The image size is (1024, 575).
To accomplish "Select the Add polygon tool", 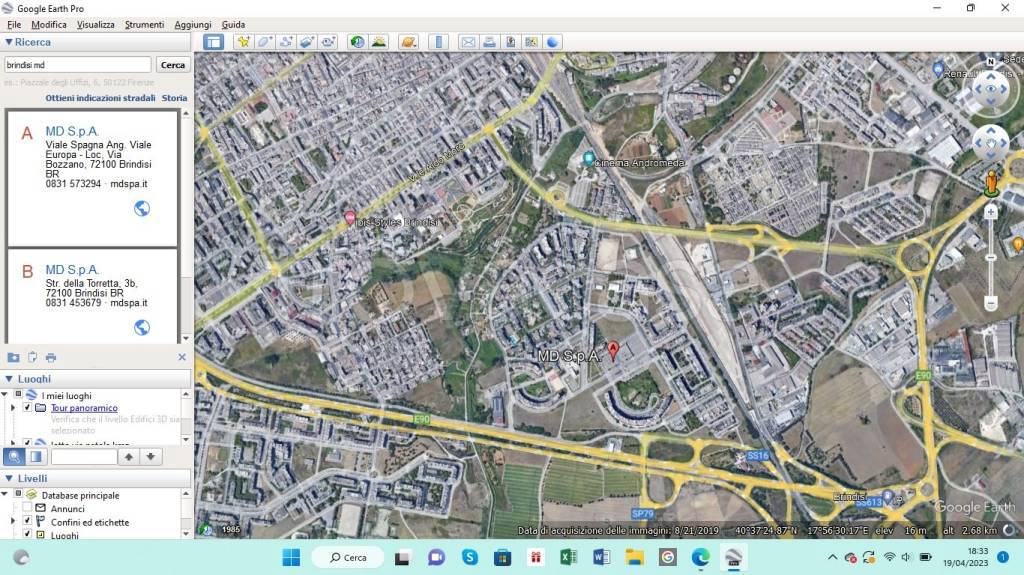I will click(x=264, y=42).
